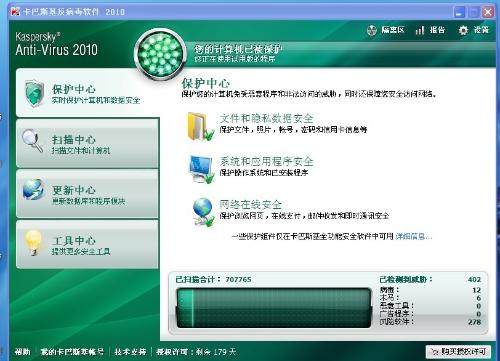Open the 隔离区 quarantine icon

[x=372, y=30]
